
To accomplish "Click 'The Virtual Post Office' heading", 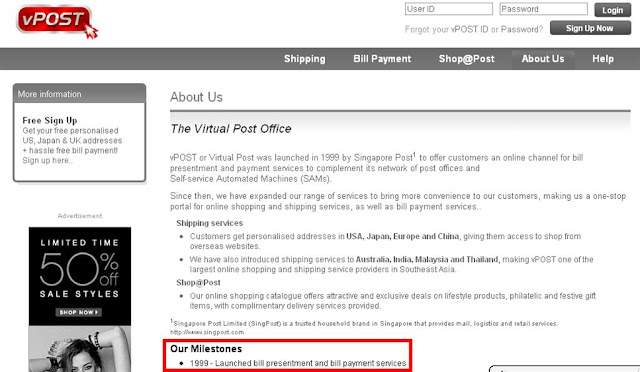I will [x=231, y=129].
